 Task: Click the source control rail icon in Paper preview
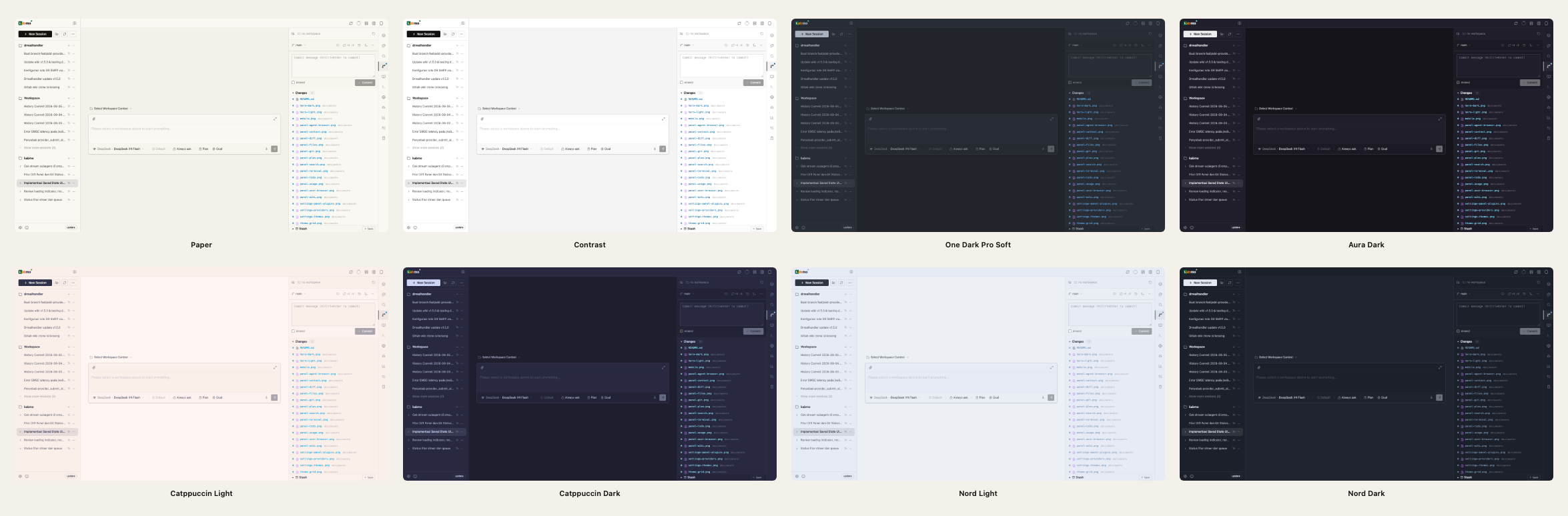[x=384, y=65]
